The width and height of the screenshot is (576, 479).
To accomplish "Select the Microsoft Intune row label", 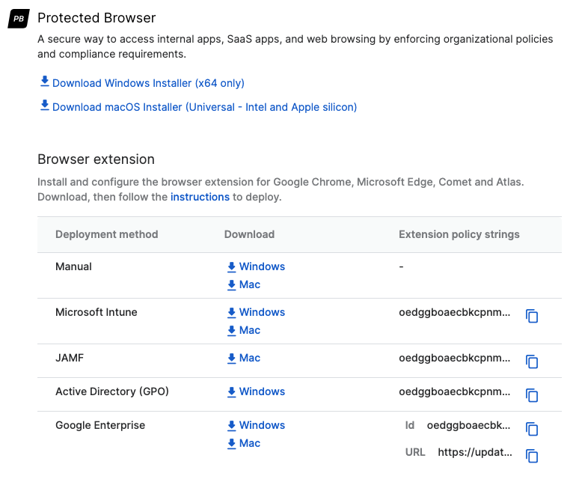I will (x=96, y=312).
